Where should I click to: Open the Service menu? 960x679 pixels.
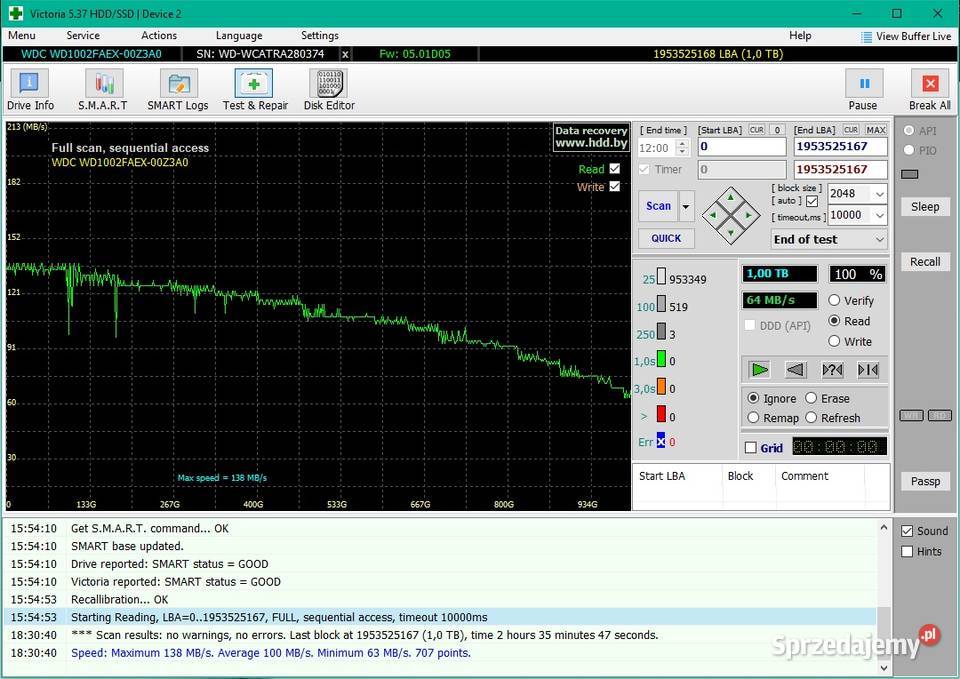(83, 36)
